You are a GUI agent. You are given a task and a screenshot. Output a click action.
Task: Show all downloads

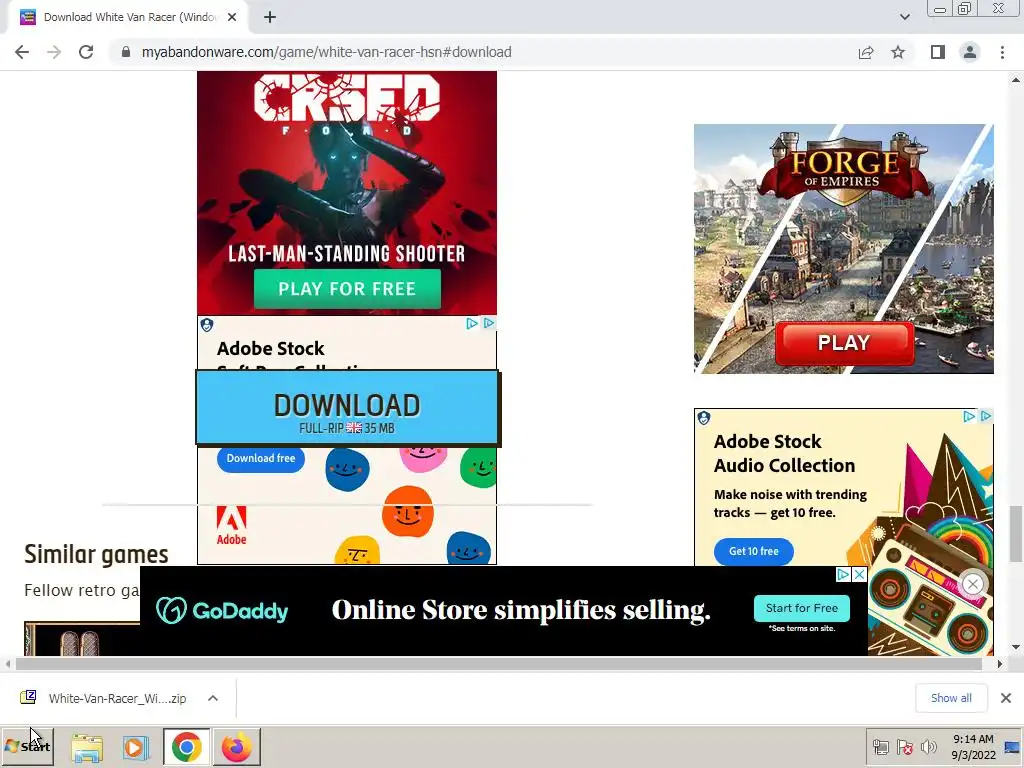pyautogui.click(x=951, y=698)
